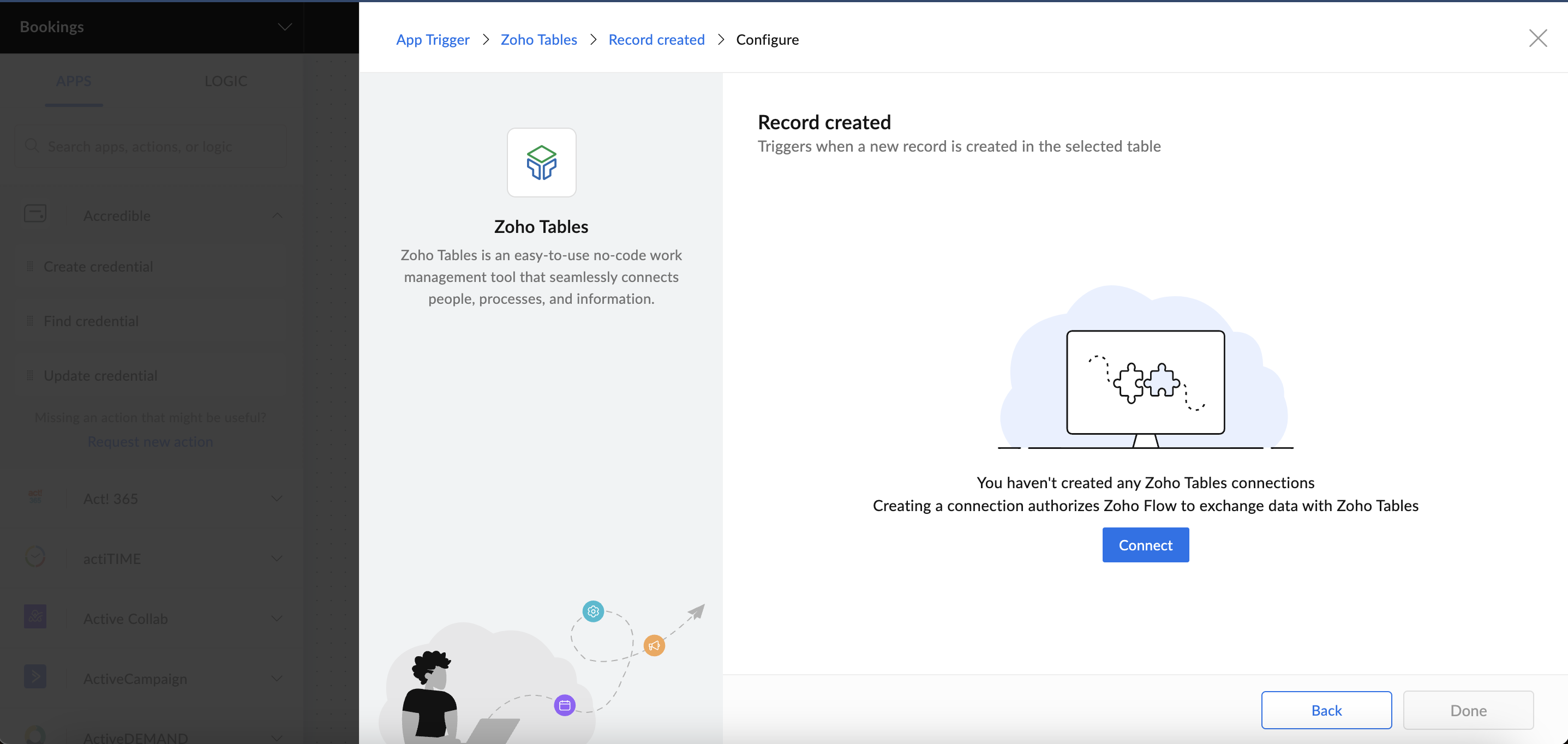
Task: Open the Record created breadcrumb link
Action: pyautogui.click(x=656, y=39)
